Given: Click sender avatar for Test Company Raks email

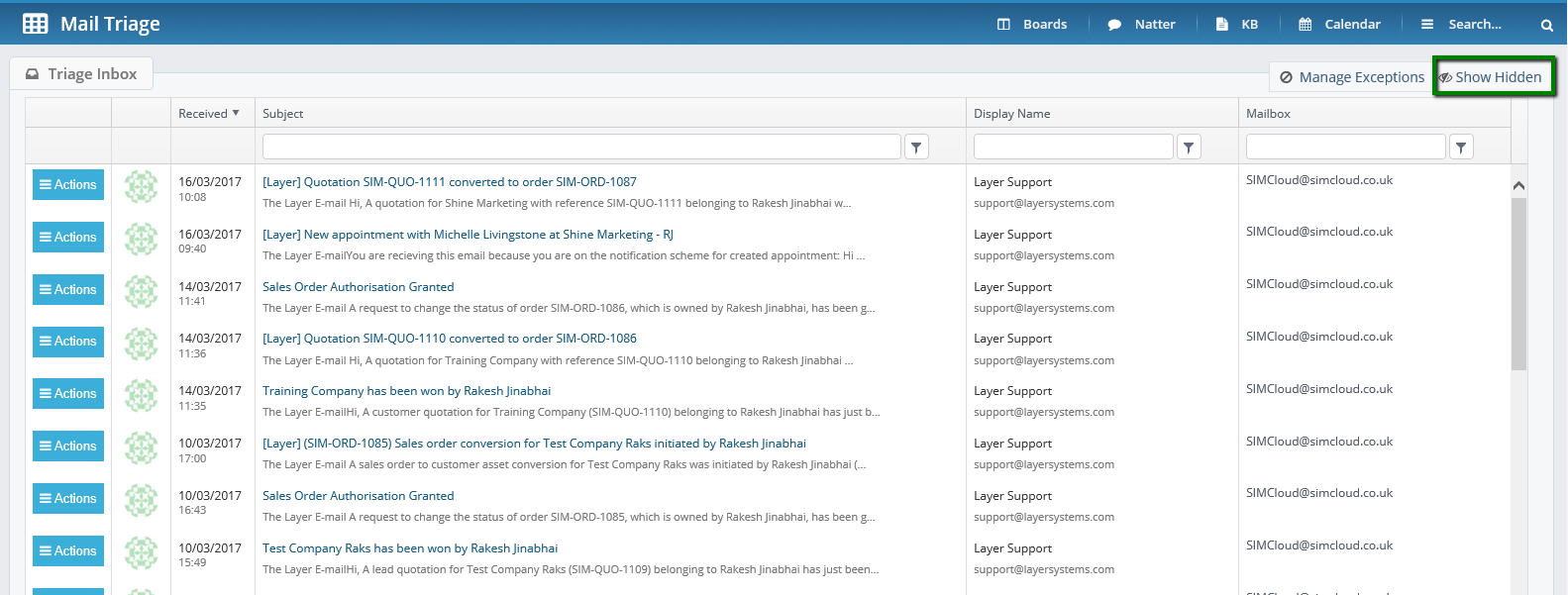Looking at the screenshot, I should [142, 552].
